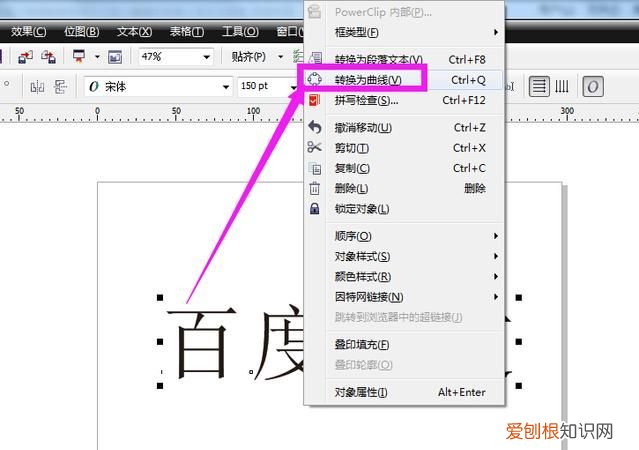Screen dimensions: 639x450
Task: Open the 位图(B) menu
Action: [82, 31]
